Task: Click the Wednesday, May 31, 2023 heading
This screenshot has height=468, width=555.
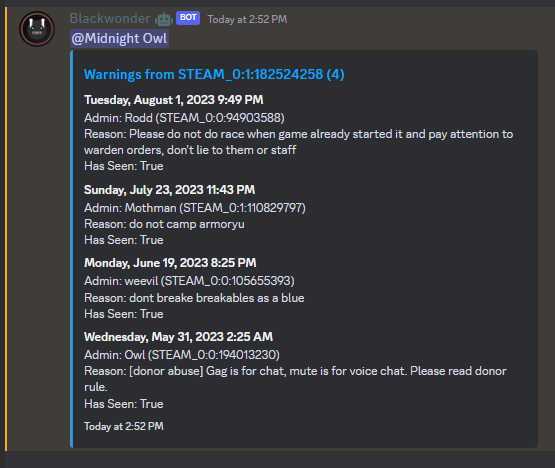Action: pos(178,337)
